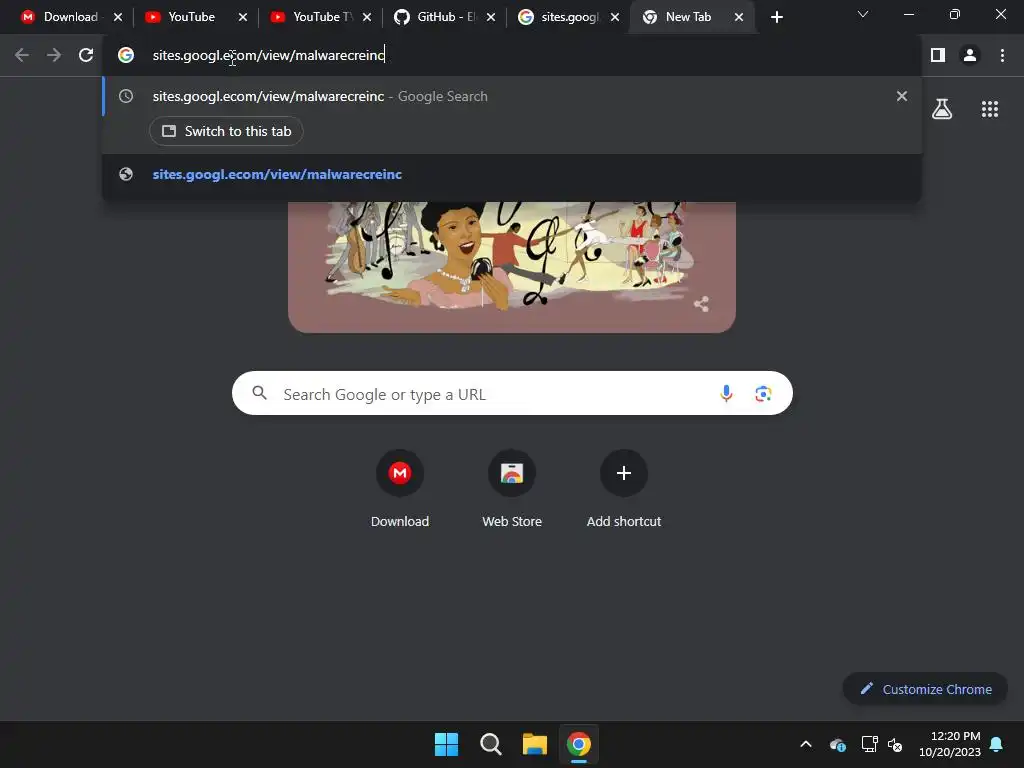The image size is (1024, 768).
Task: Close the GitHub tab
Action: [x=491, y=17]
